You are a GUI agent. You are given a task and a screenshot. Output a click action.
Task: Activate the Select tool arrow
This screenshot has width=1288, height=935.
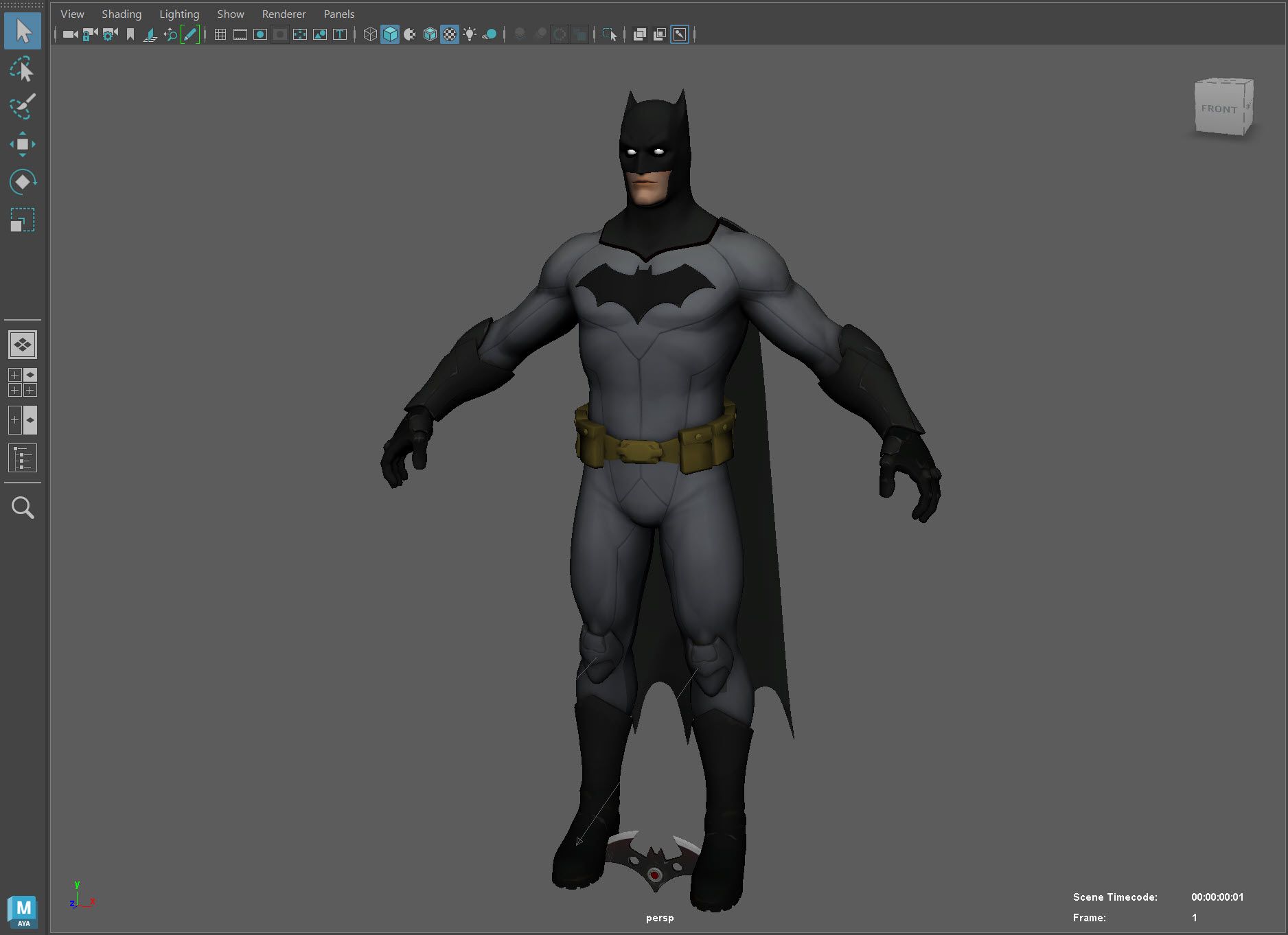point(23,32)
